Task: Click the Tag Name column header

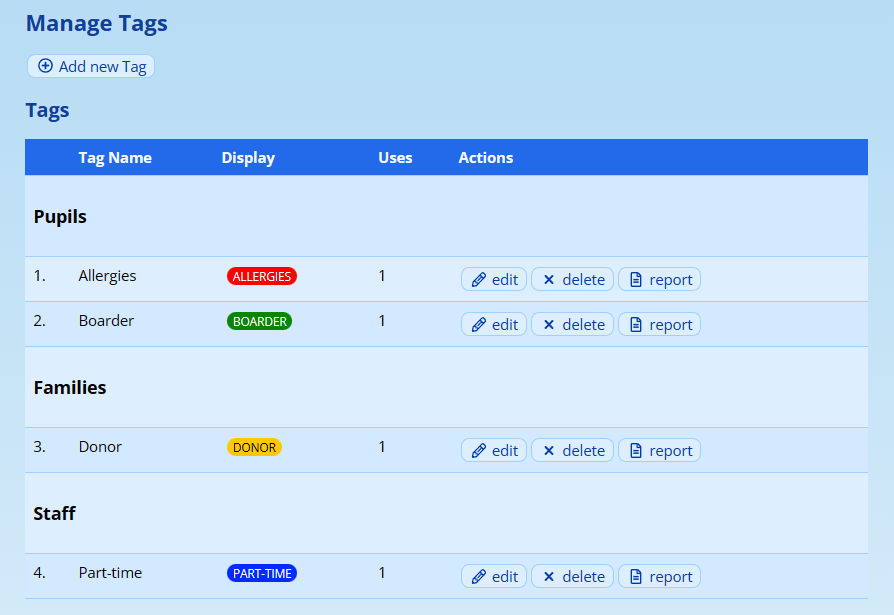Action: click(115, 158)
